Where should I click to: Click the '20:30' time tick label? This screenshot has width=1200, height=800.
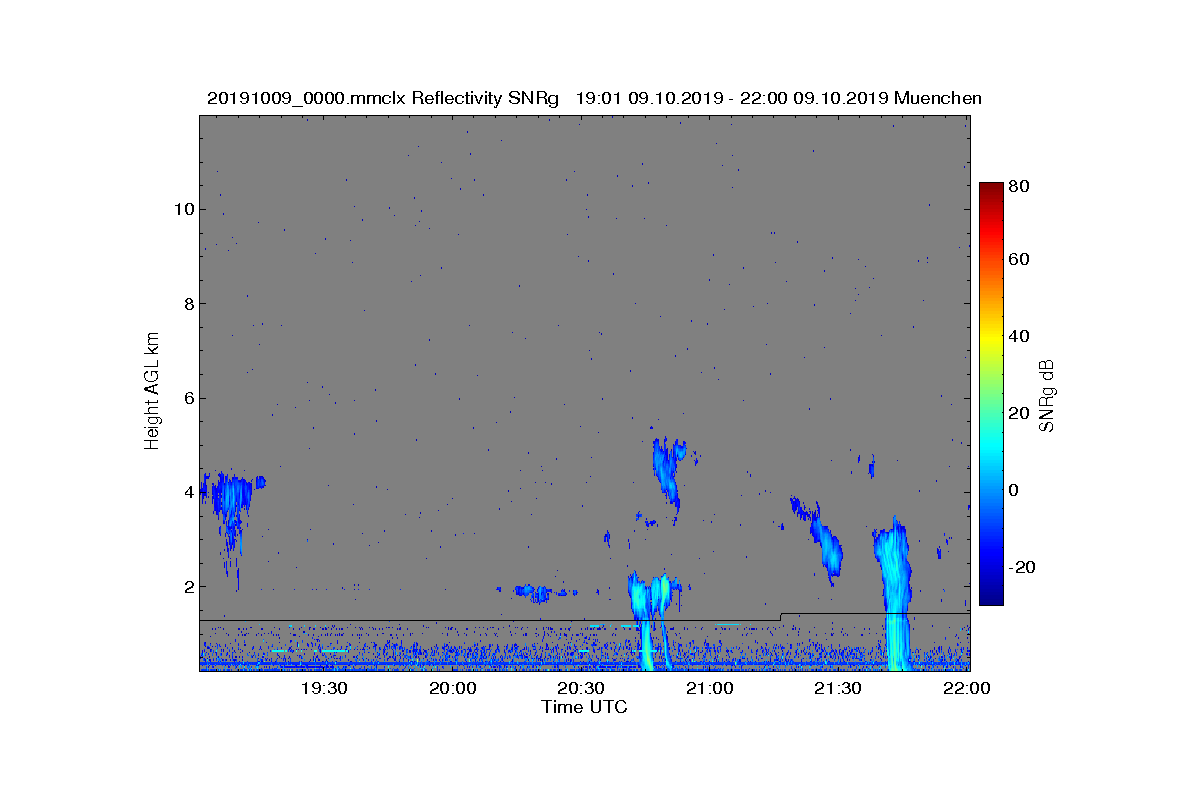pos(581,688)
